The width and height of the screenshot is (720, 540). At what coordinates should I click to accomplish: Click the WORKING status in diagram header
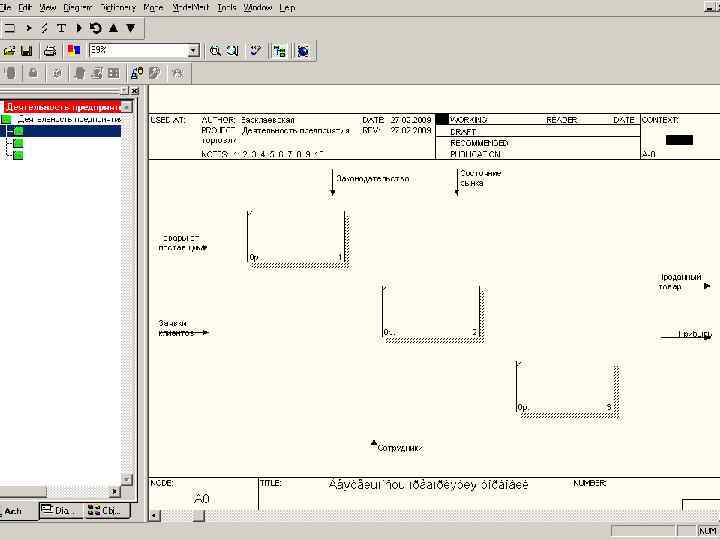[468, 120]
